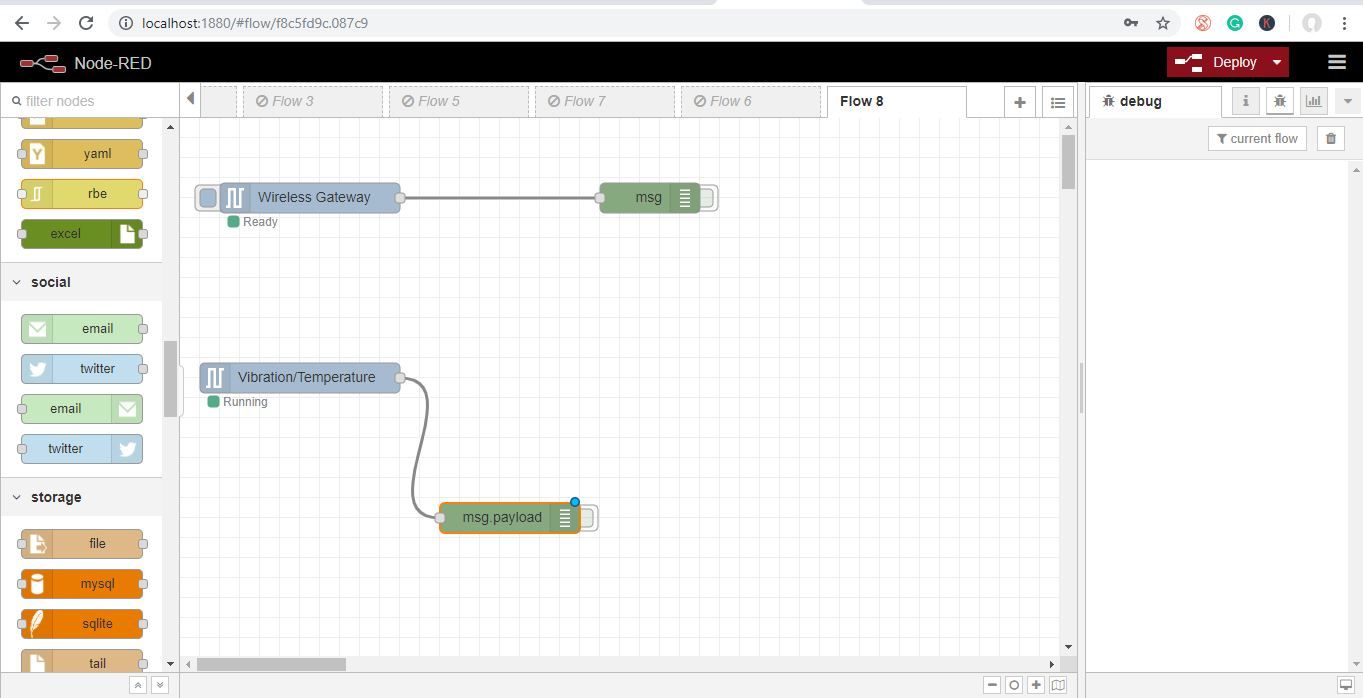Click the palette vertical scrollbar thumb
1363x698 pixels.
tap(170, 379)
